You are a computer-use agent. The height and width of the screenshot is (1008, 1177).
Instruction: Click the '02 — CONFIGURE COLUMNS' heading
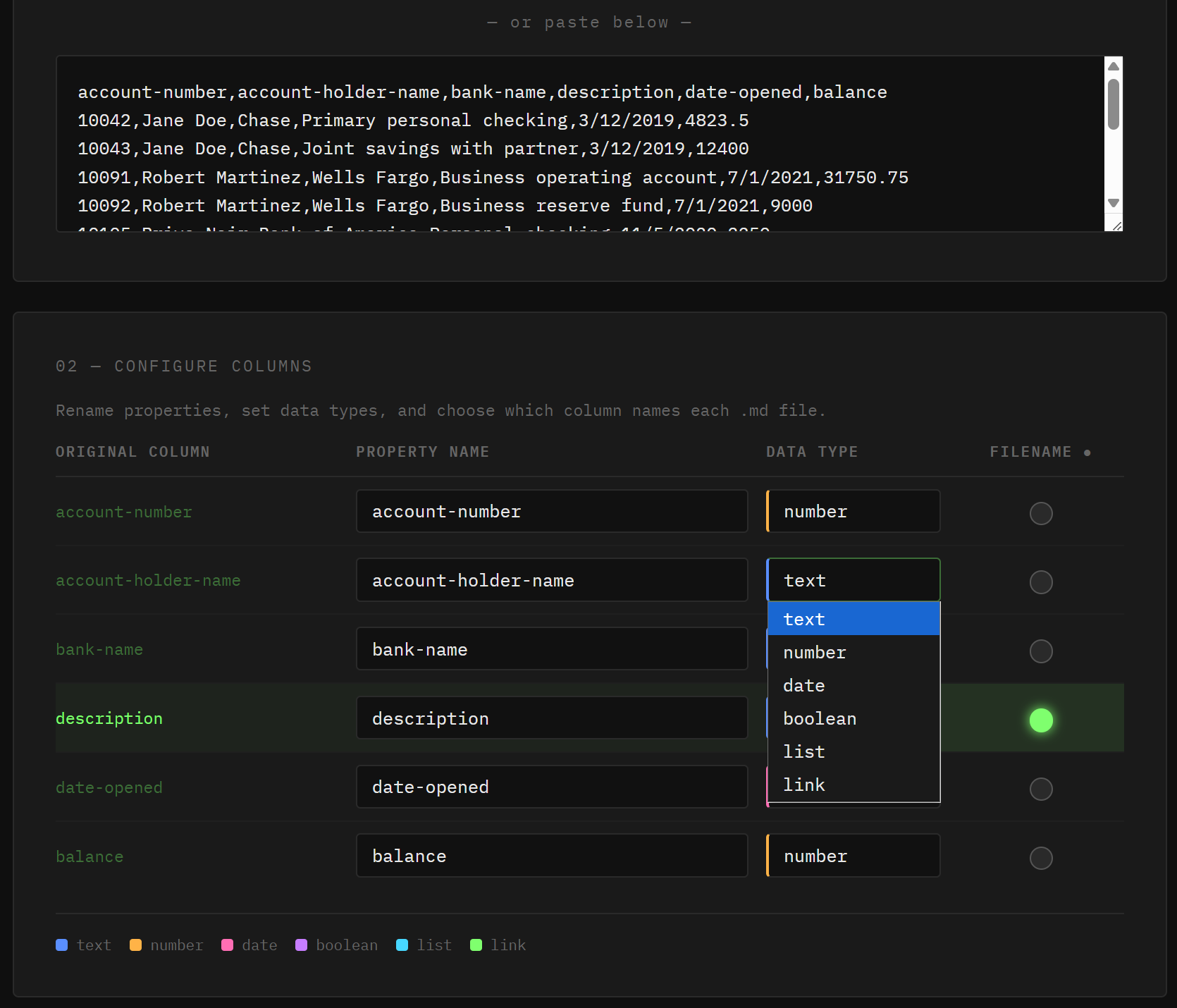(184, 367)
